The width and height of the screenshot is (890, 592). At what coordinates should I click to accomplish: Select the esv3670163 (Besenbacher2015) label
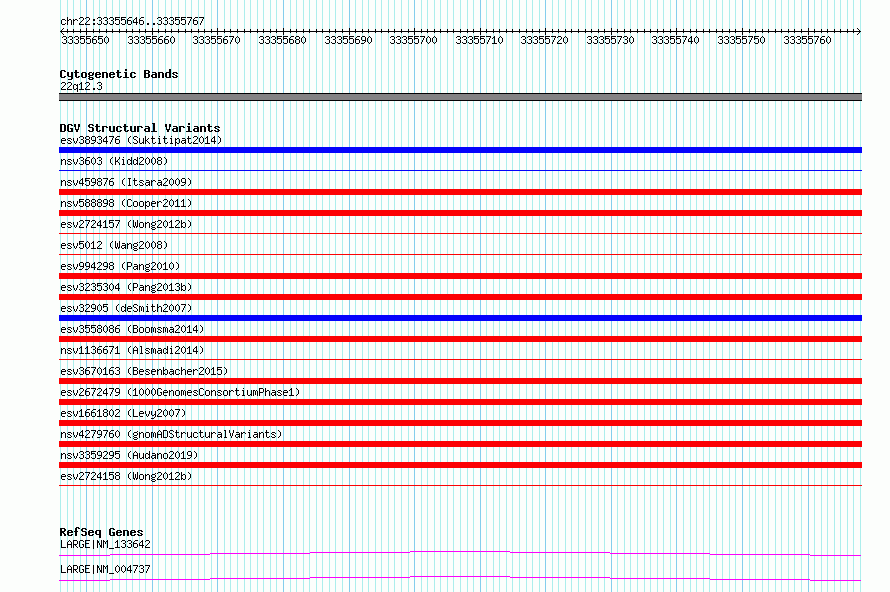(x=144, y=371)
